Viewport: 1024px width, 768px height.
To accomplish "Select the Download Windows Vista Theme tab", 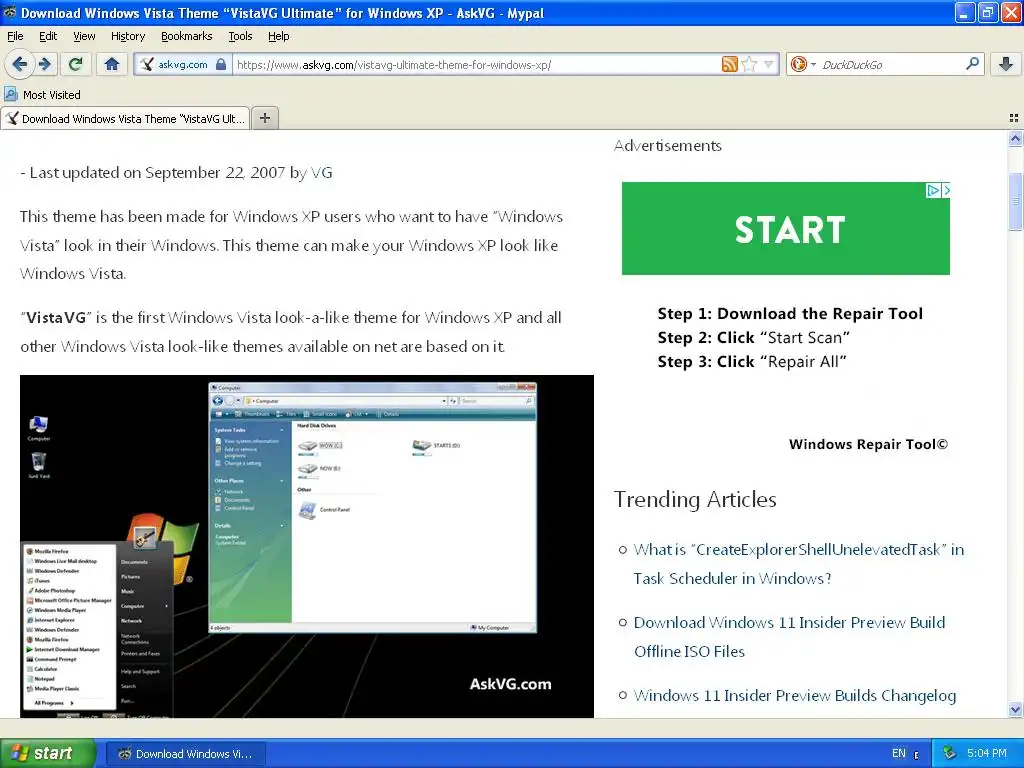I will [125, 118].
